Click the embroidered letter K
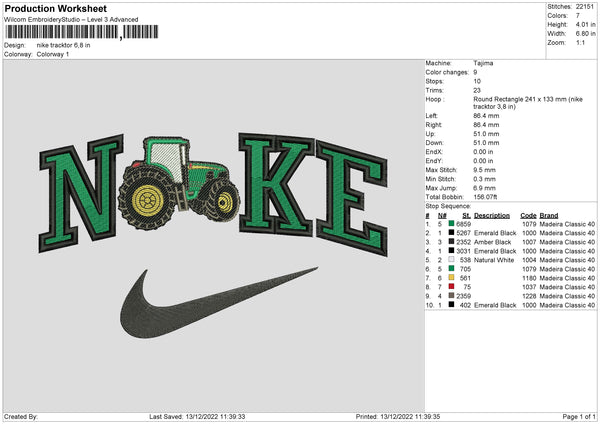Image resolution: width=600 pixels, height=424 pixels. point(277,184)
